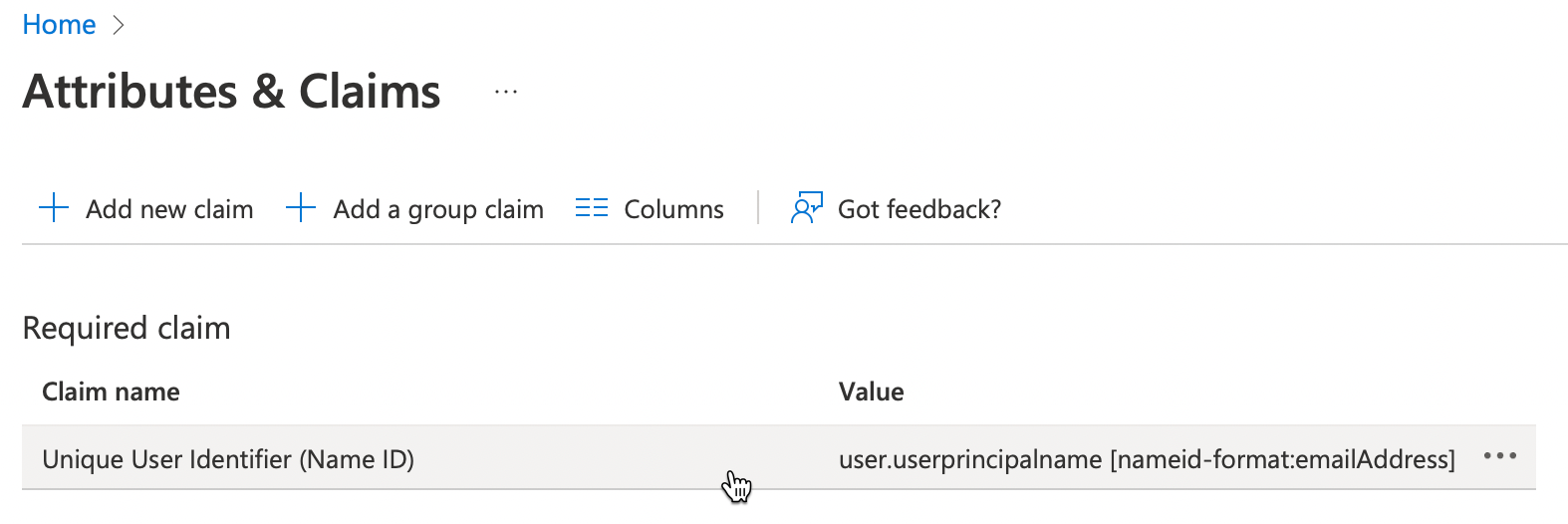Click the Columns list icon
The image size is (1568, 524).
tap(592, 208)
